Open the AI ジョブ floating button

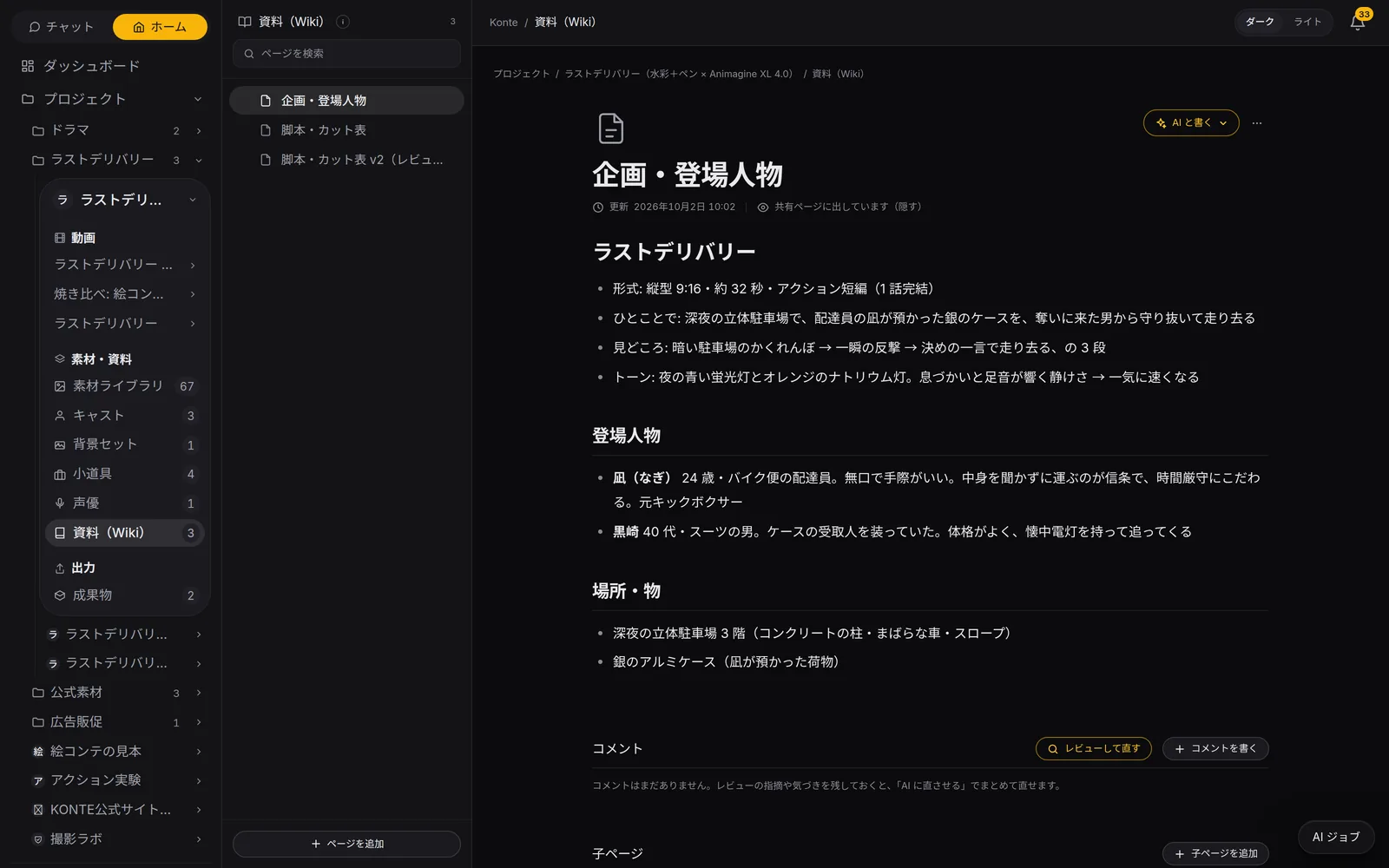(x=1336, y=837)
